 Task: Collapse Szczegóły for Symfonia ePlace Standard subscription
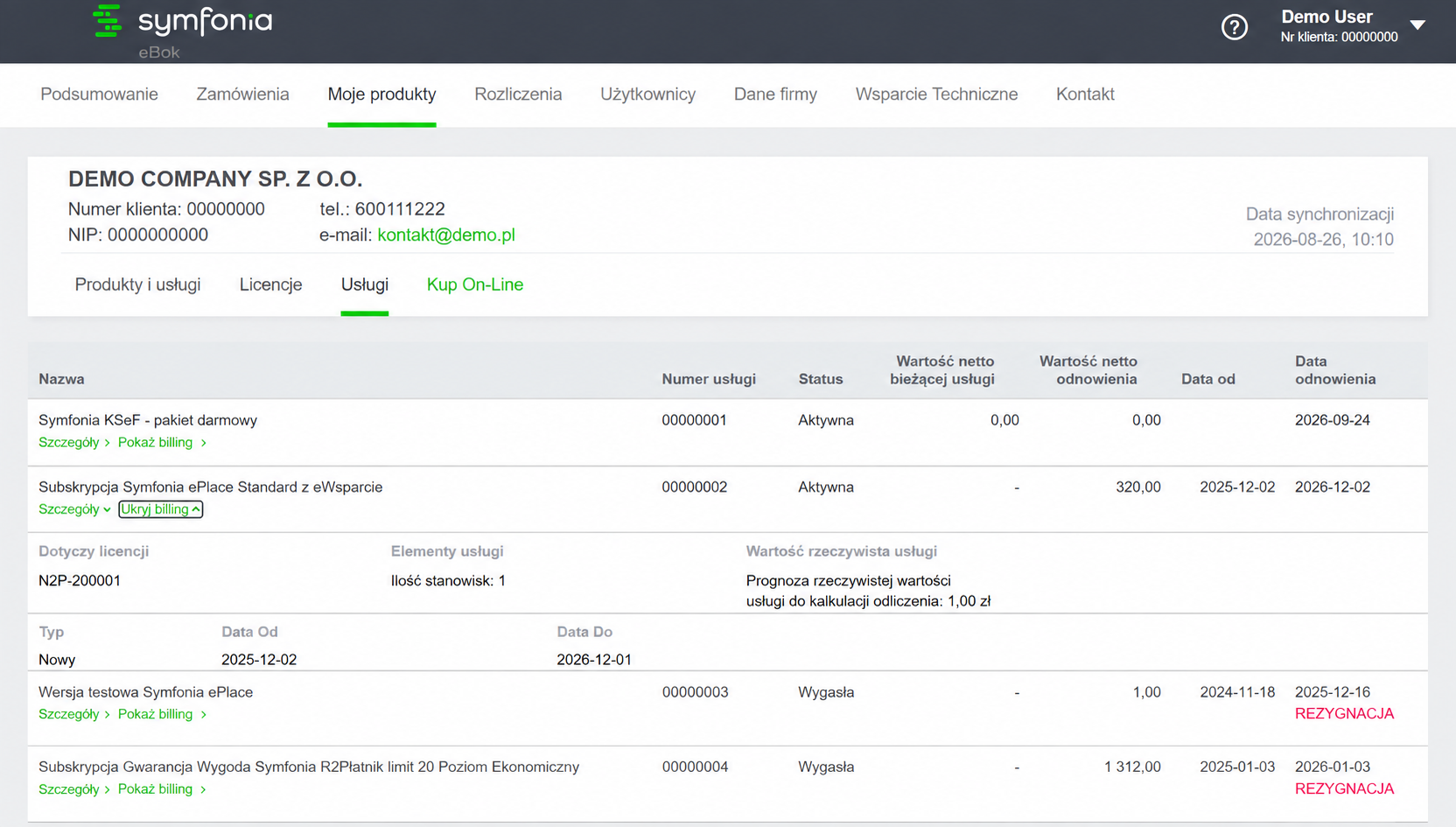coord(74,509)
